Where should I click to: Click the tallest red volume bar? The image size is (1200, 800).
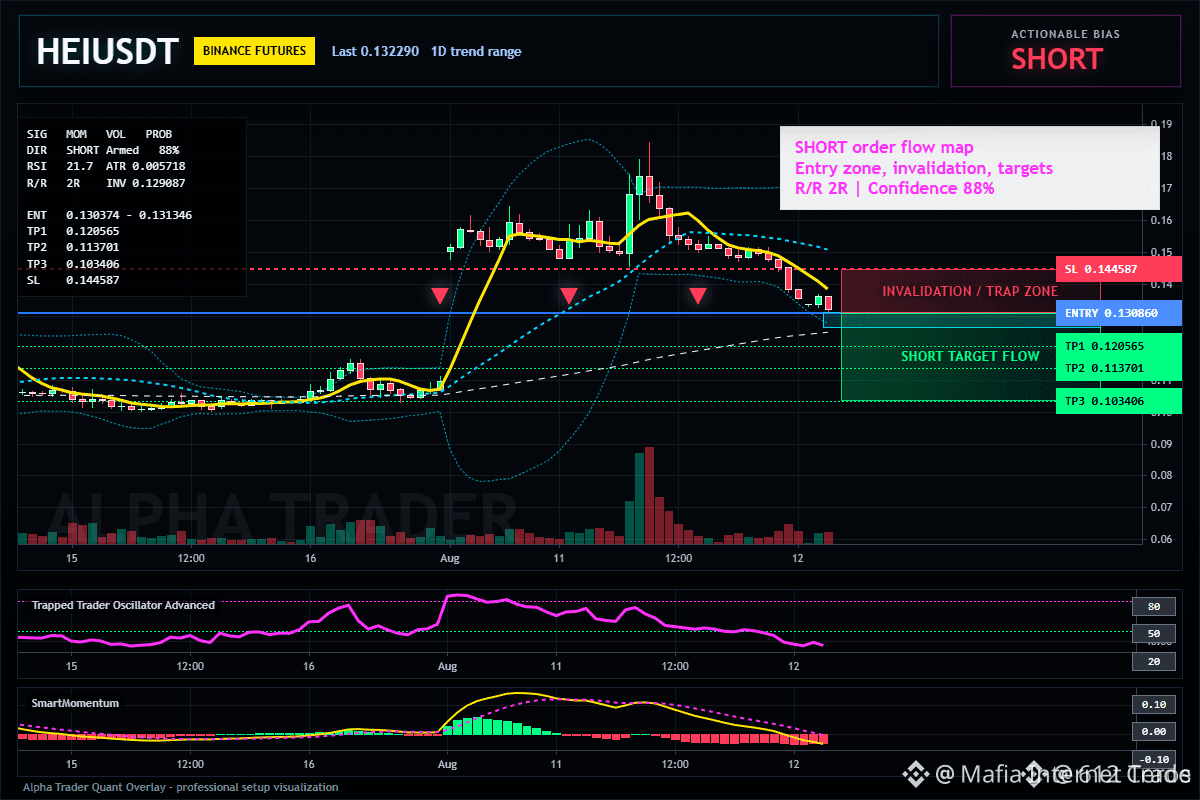(x=649, y=495)
